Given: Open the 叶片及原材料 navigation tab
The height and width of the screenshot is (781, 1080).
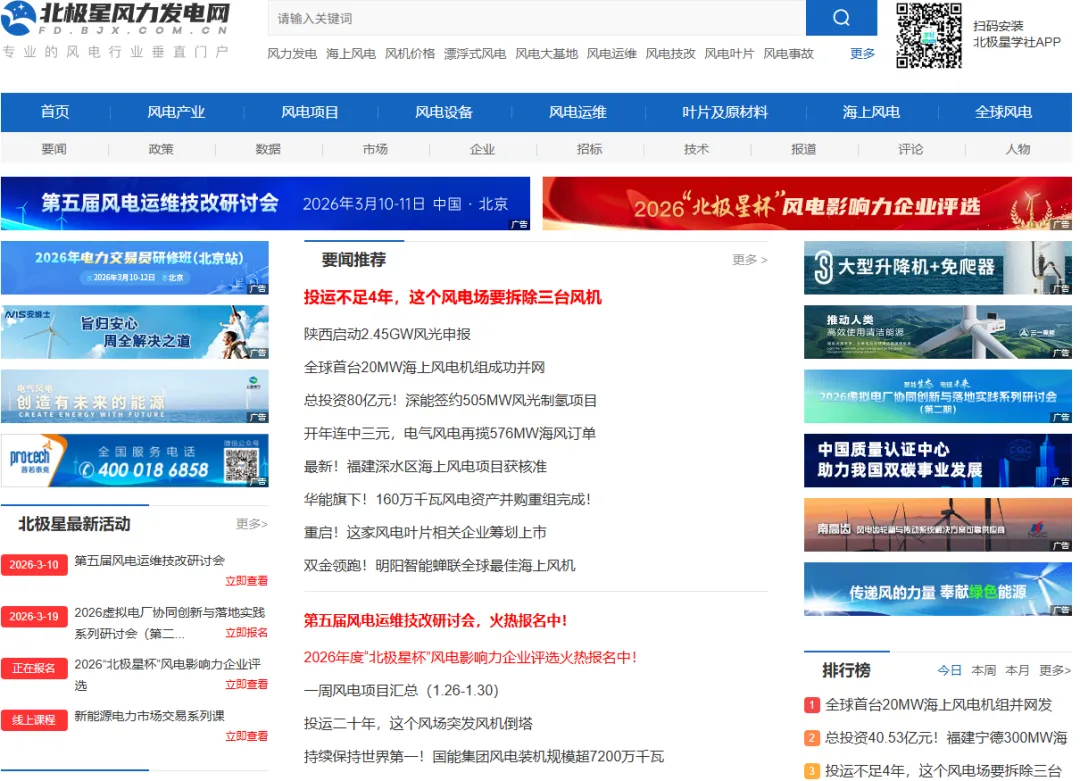Looking at the screenshot, I should pyautogui.click(x=725, y=112).
